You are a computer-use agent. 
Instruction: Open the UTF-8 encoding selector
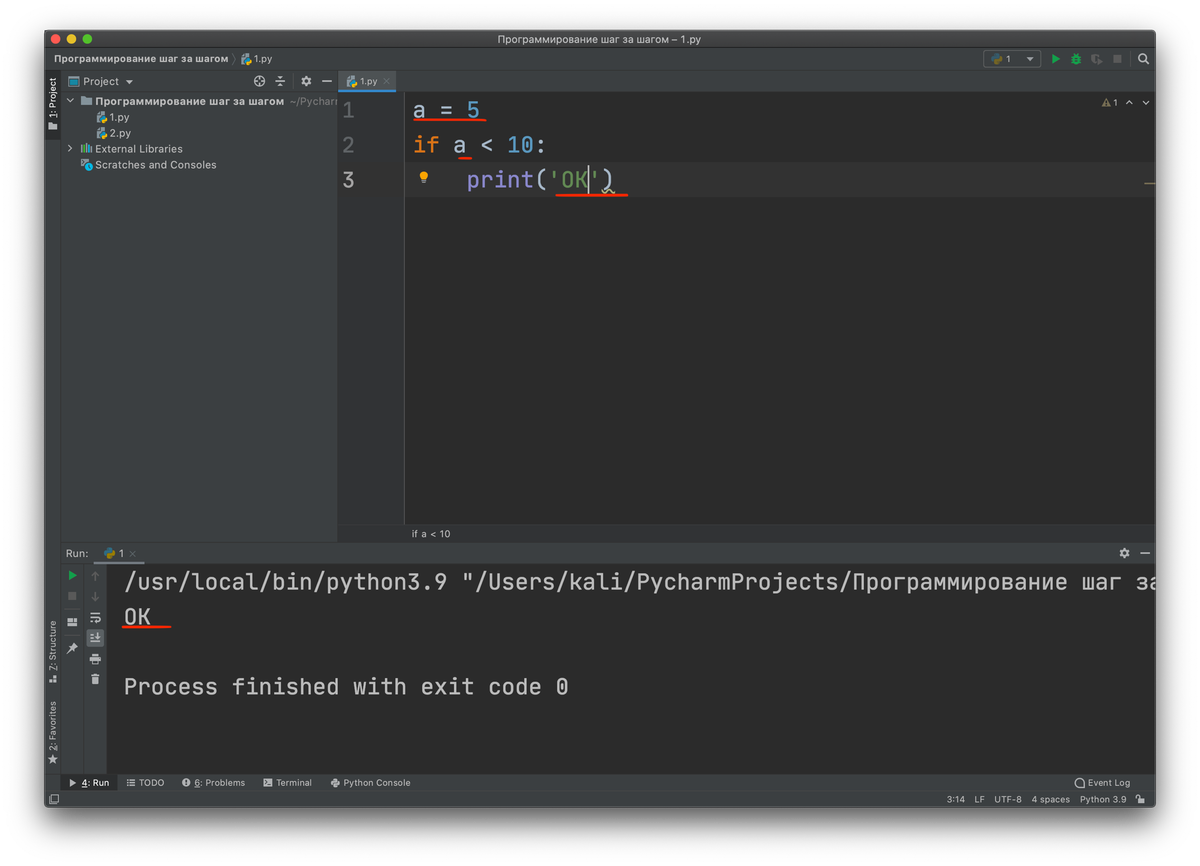pyautogui.click(x=1008, y=799)
